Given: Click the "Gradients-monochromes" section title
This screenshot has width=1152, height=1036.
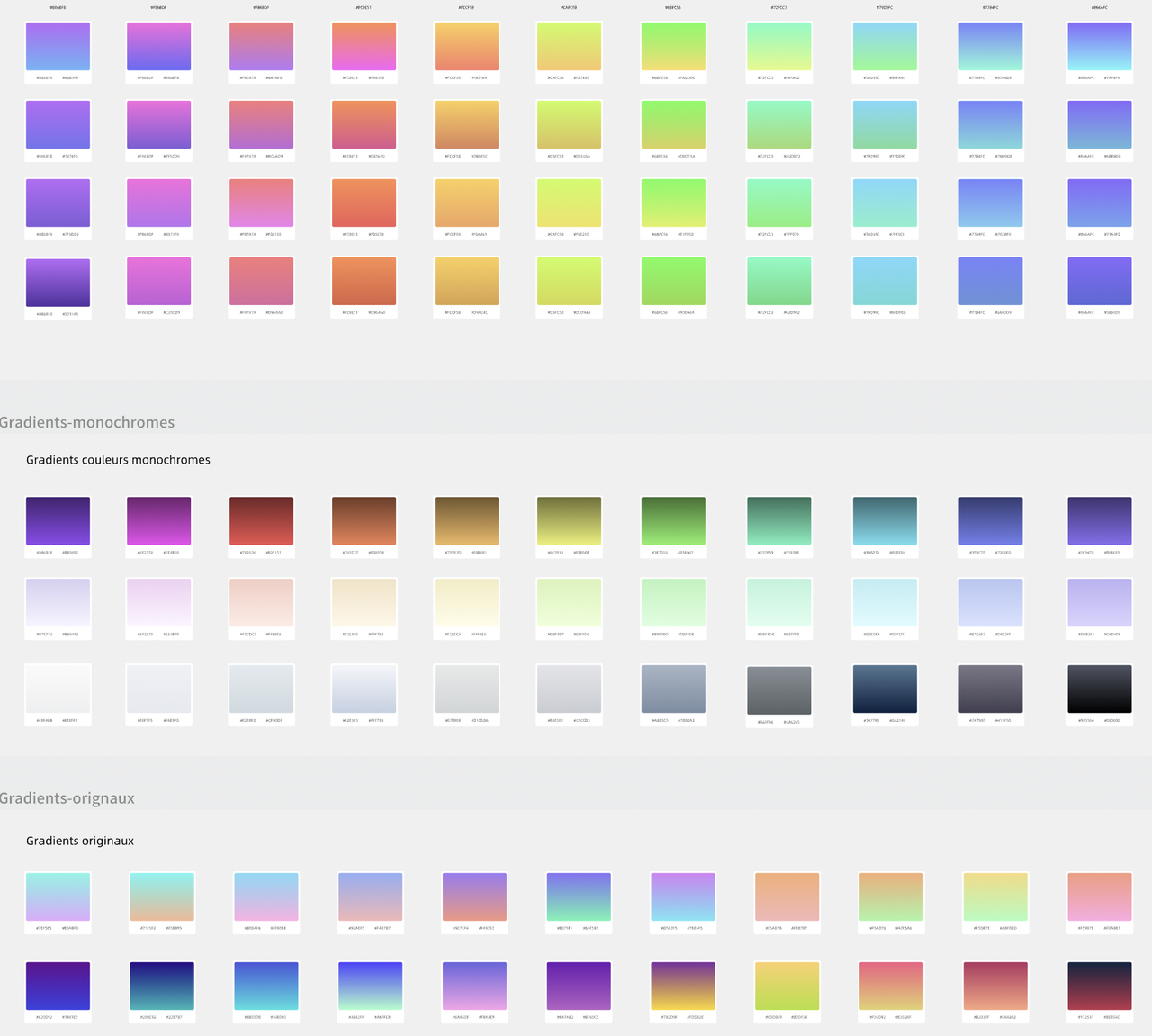Looking at the screenshot, I should point(87,422).
